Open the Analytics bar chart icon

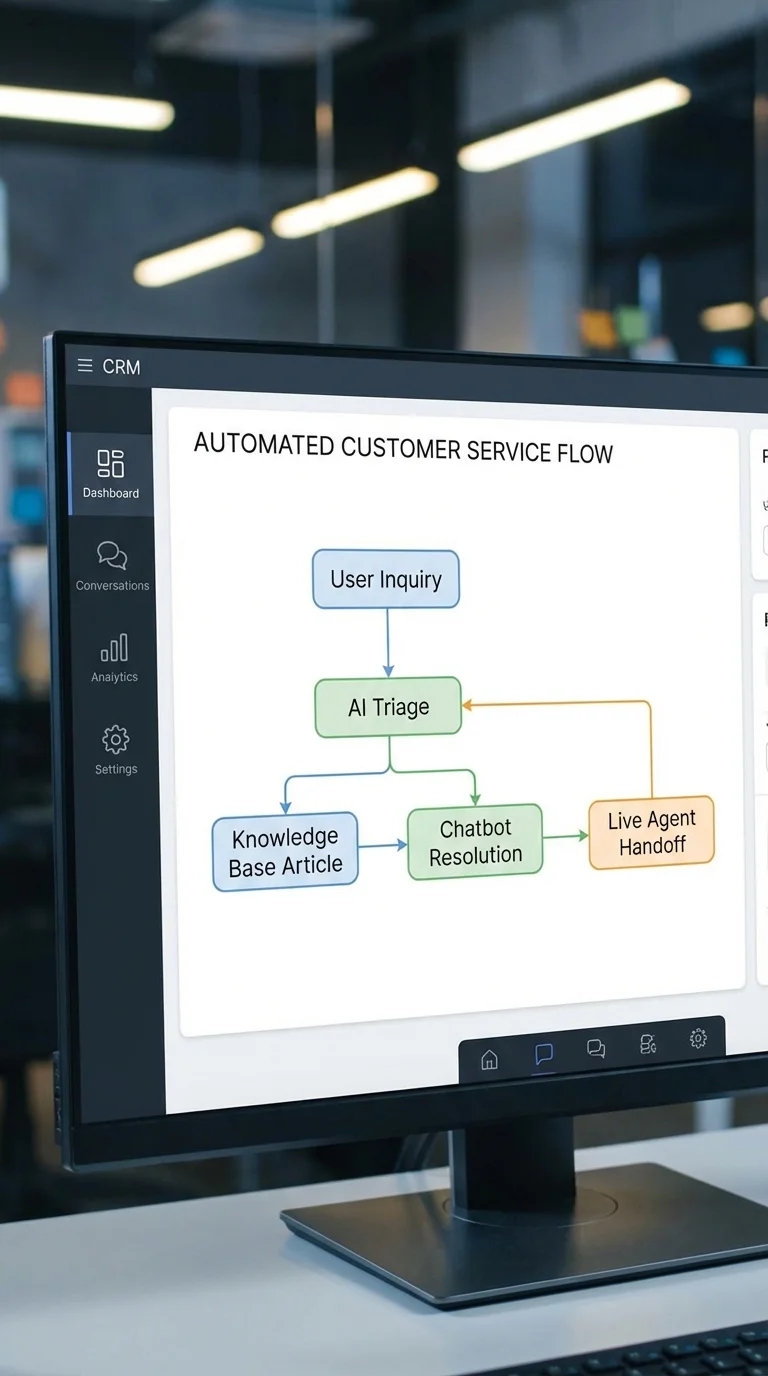[114, 648]
